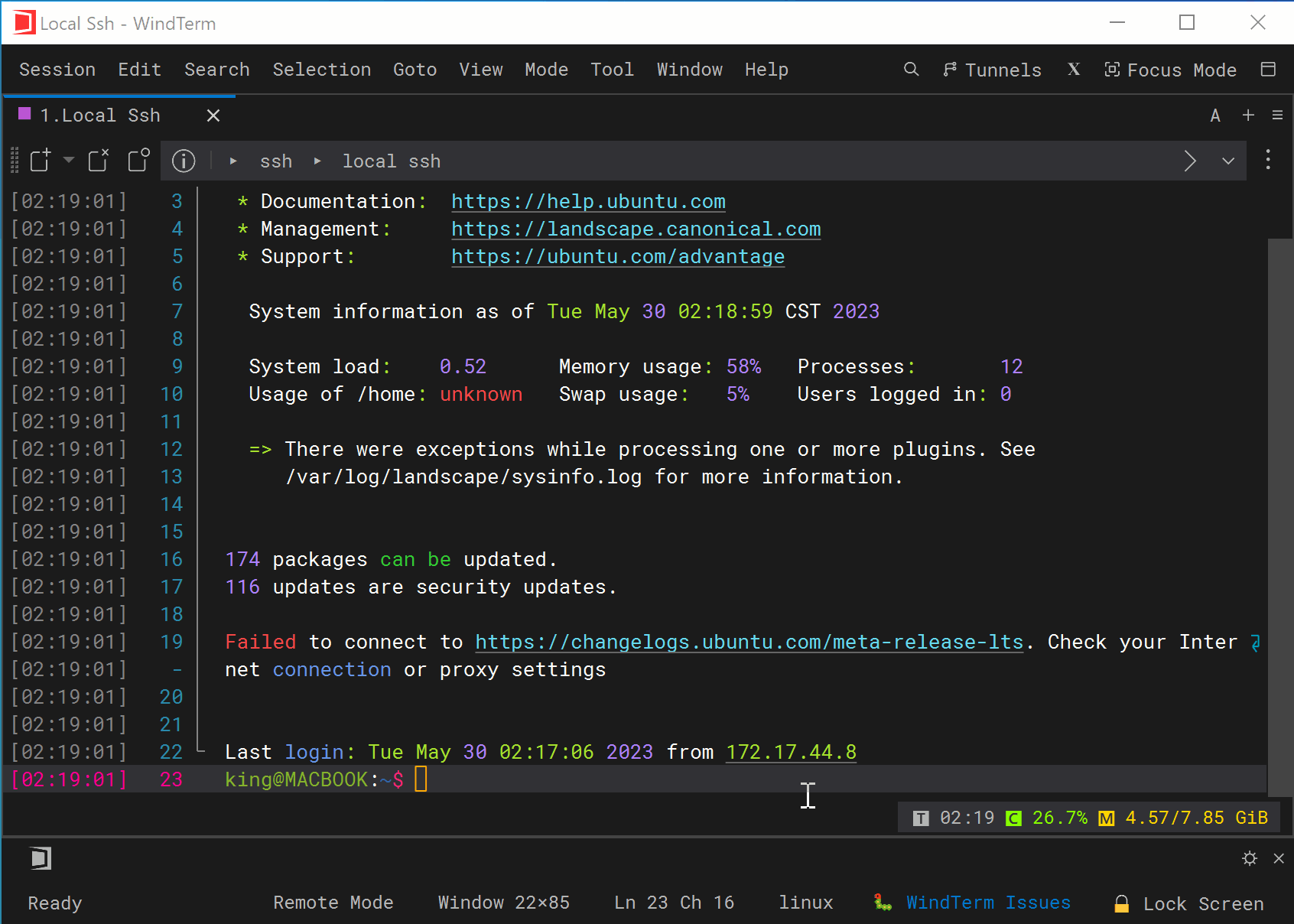This screenshot has height=924, width=1294.
Task: Expand the local ssh breadcrumb arrow
Action: (x=317, y=161)
